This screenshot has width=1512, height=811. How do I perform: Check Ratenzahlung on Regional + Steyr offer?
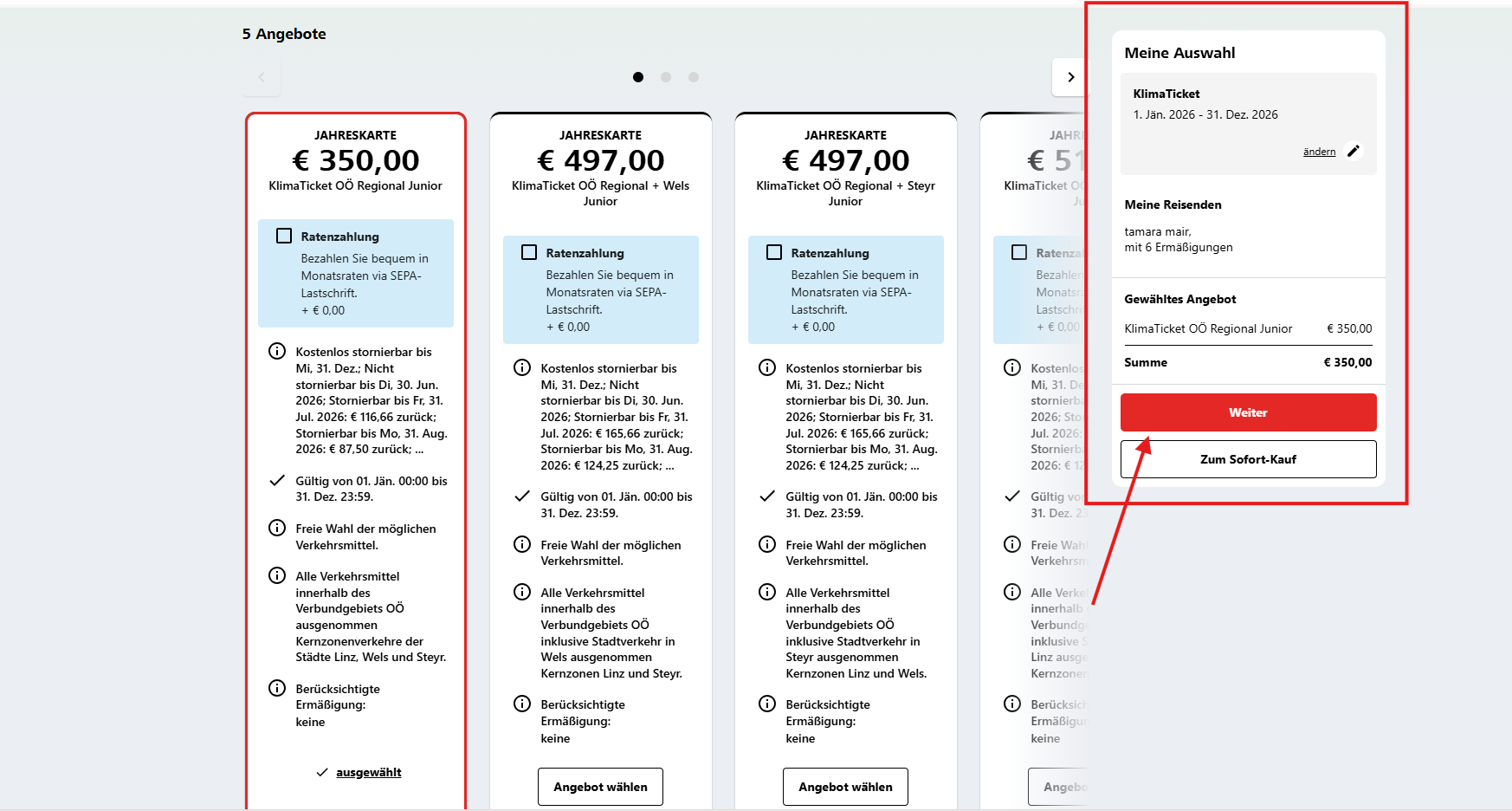tap(774, 252)
